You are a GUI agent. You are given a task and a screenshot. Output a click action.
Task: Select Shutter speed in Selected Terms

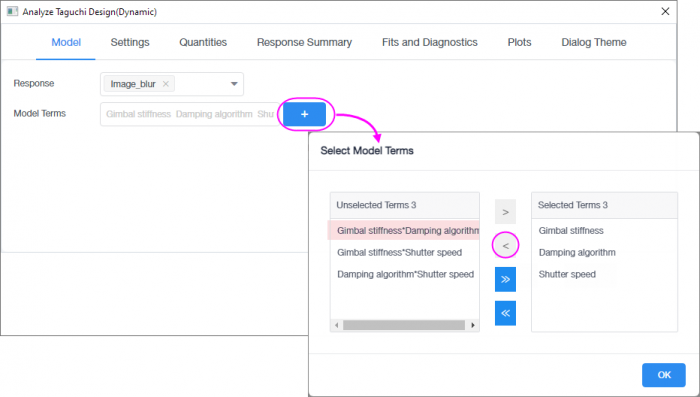[x=567, y=274]
